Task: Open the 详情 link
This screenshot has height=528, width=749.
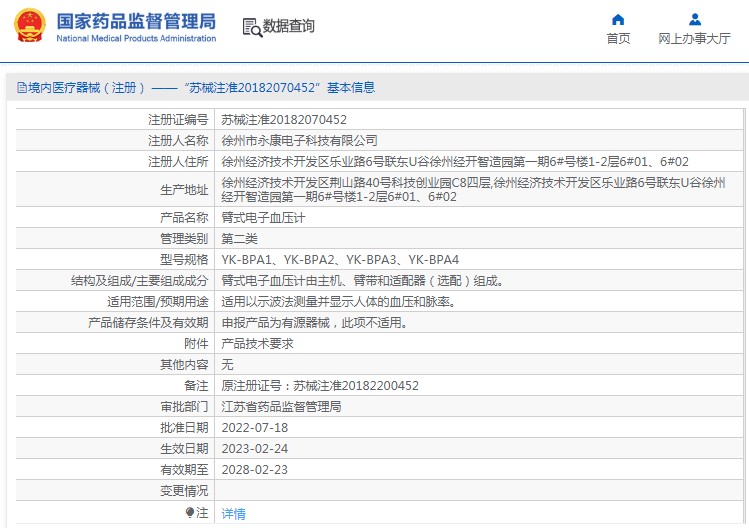Action: click(234, 514)
